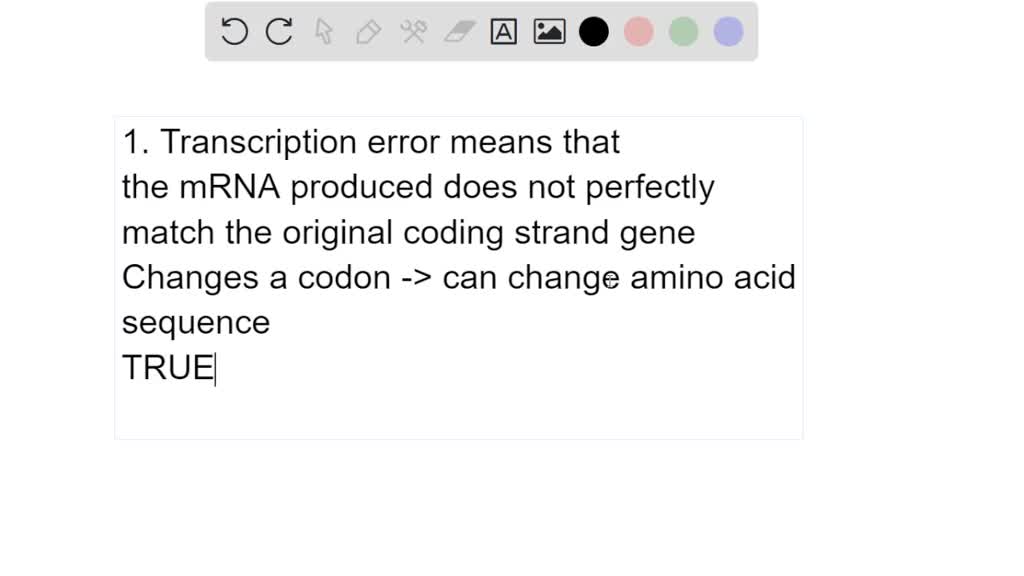This screenshot has width=1024, height=576.
Task: Select the Eraser tool
Action: tap(457, 31)
